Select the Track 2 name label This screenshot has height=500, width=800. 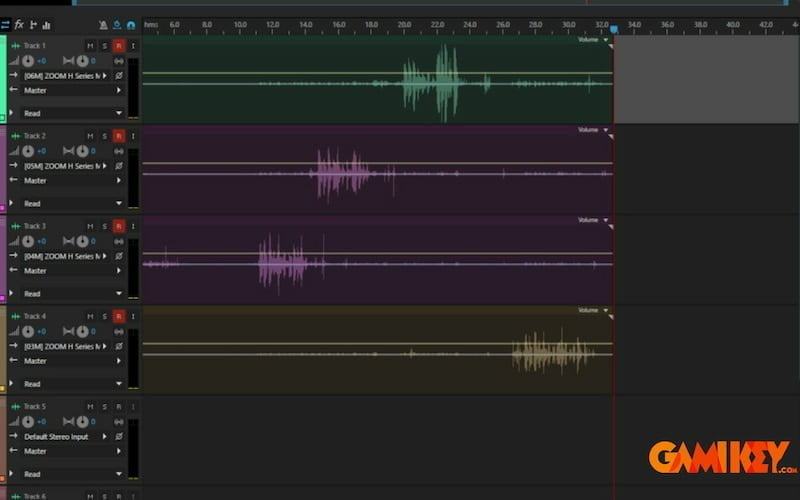(x=35, y=136)
